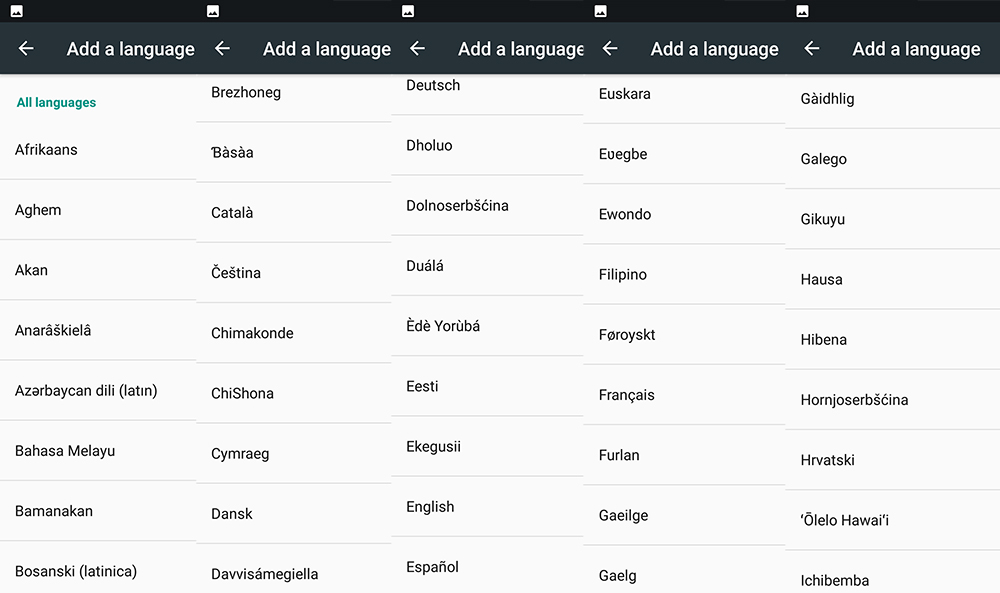The height and width of the screenshot is (593, 1000).
Task: Tap status bar image icon above Deutsch screen
Action: tap(408, 11)
